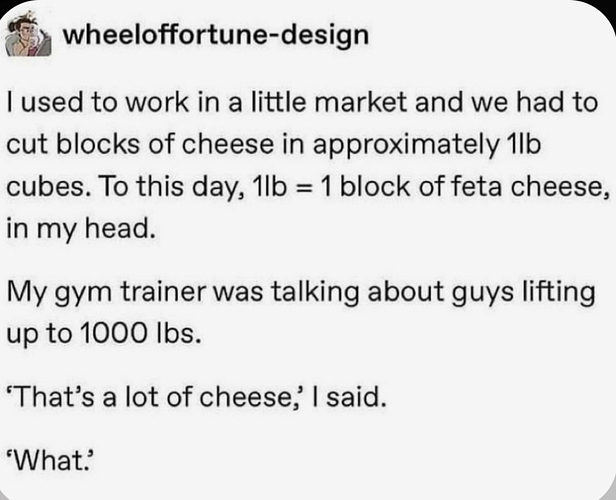Click the phrase "was talking about"
This screenshot has height=500, width=616.
click(304, 290)
